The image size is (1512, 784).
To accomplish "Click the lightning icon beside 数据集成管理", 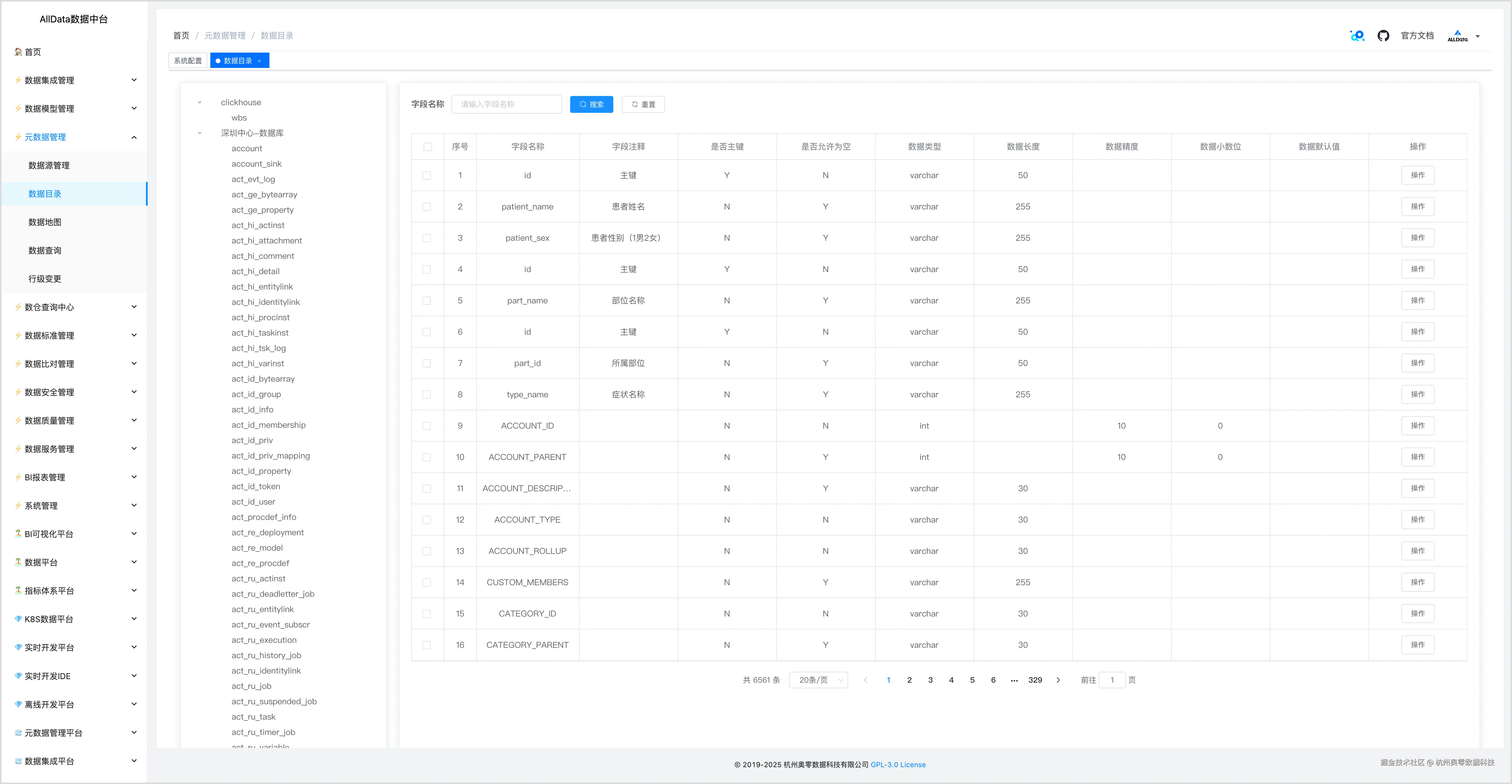I will pyautogui.click(x=18, y=80).
